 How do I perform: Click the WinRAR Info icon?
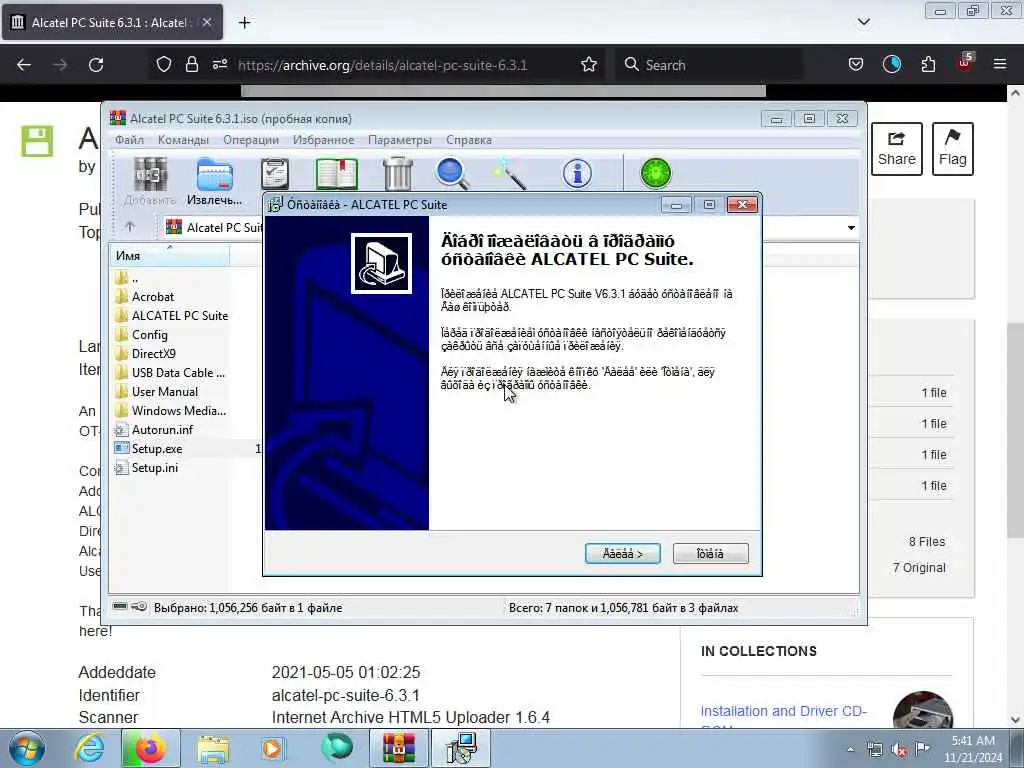(x=577, y=174)
